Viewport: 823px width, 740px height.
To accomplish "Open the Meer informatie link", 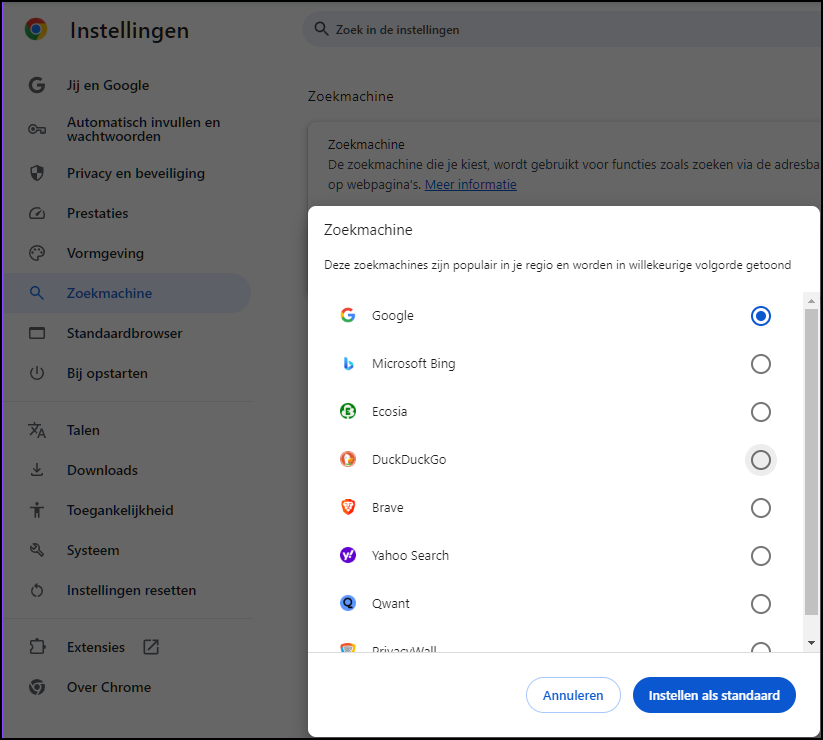I will click(470, 184).
